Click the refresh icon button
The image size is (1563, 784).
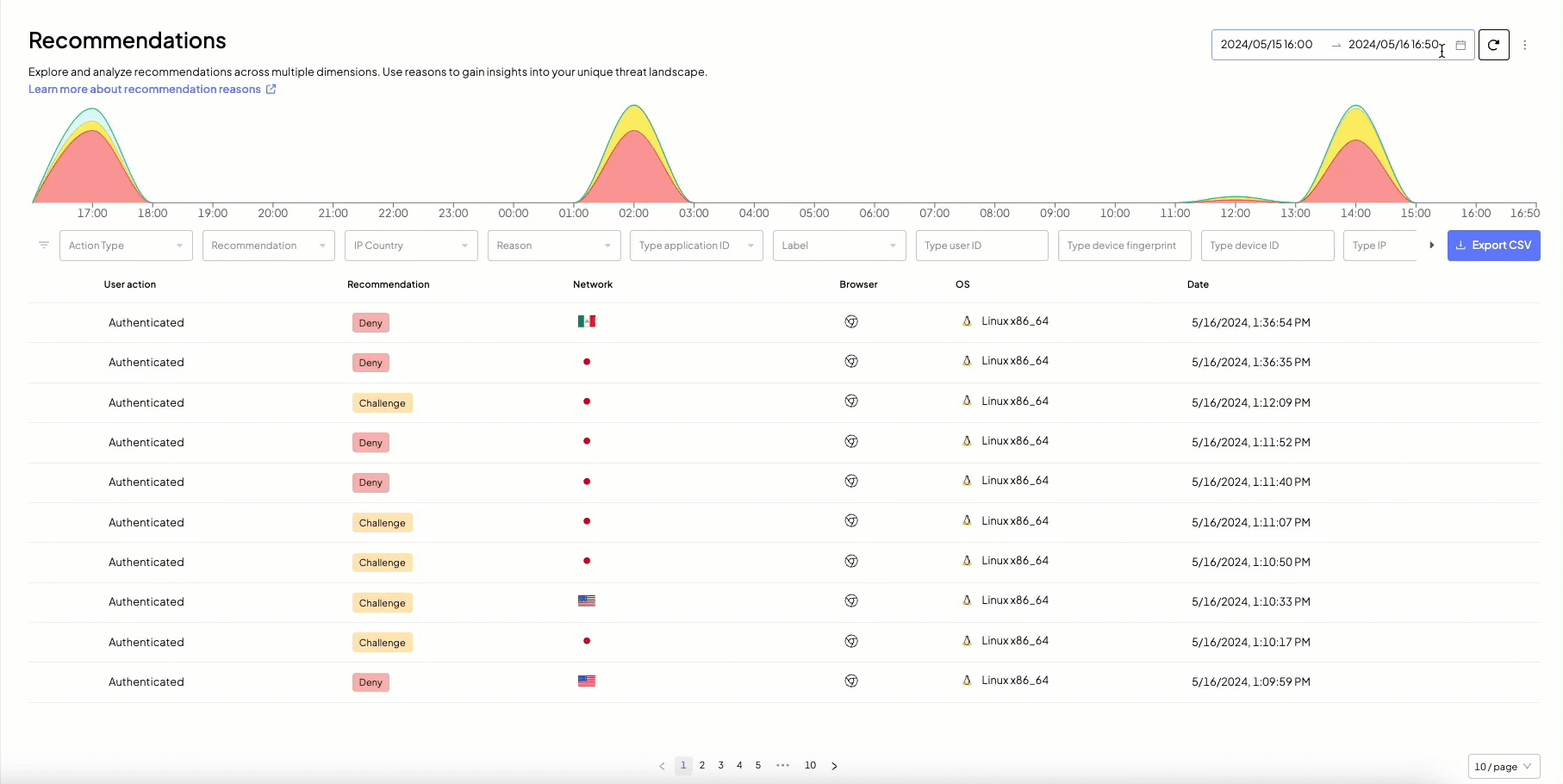coord(1493,45)
